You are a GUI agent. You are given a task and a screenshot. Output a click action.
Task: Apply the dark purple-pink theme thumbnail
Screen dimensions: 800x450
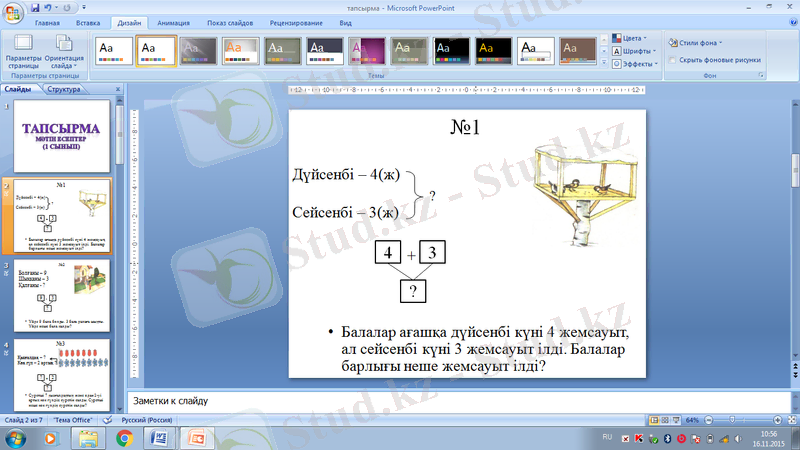pos(367,51)
